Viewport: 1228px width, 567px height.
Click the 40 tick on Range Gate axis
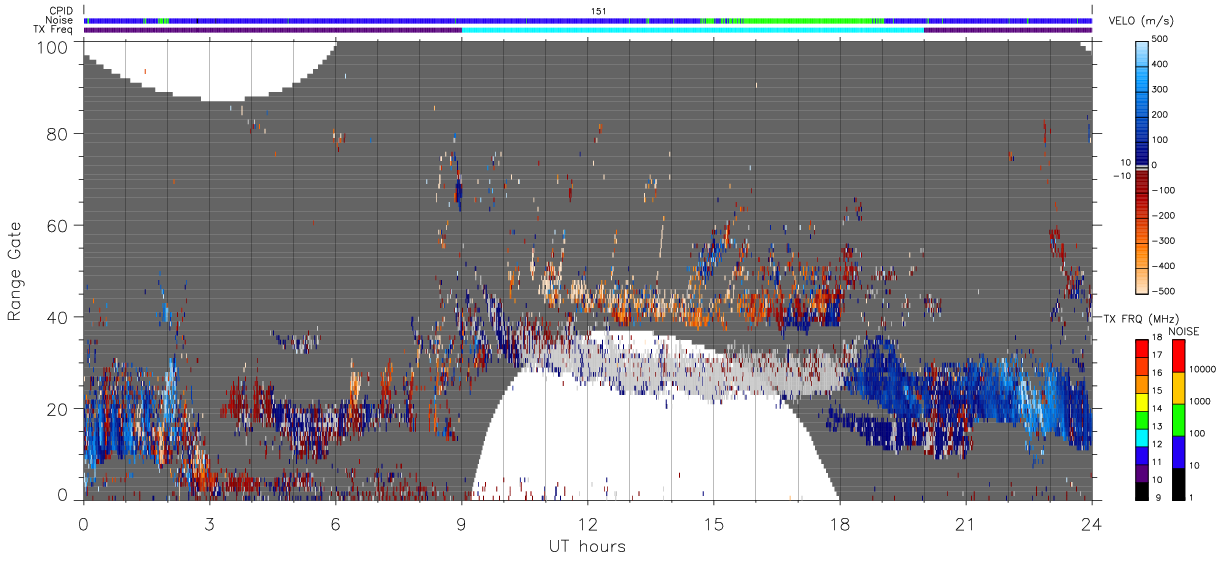click(x=58, y=317)
